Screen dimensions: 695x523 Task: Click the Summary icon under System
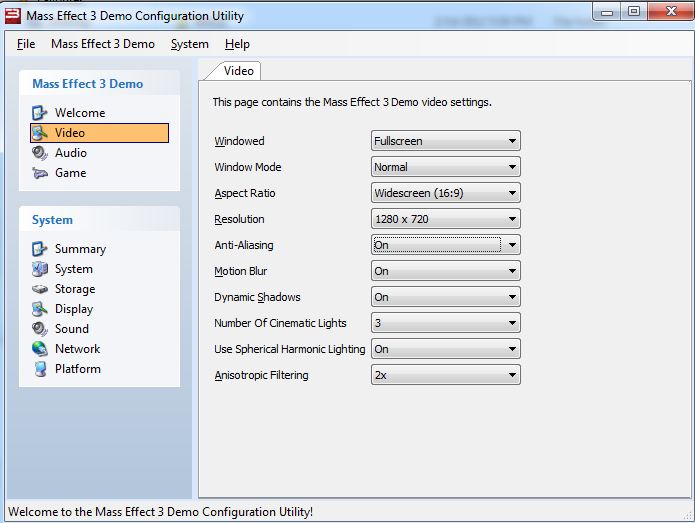(39, 249)
